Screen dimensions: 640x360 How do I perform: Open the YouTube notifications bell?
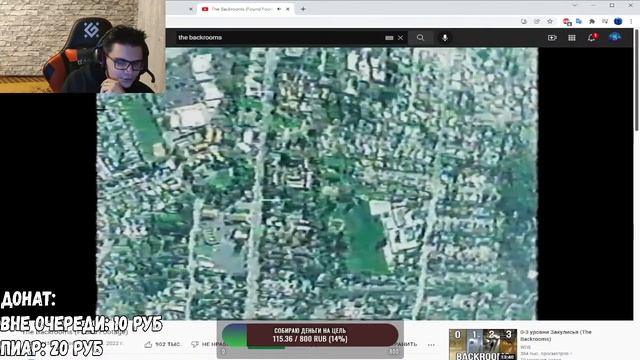point(592,38)
